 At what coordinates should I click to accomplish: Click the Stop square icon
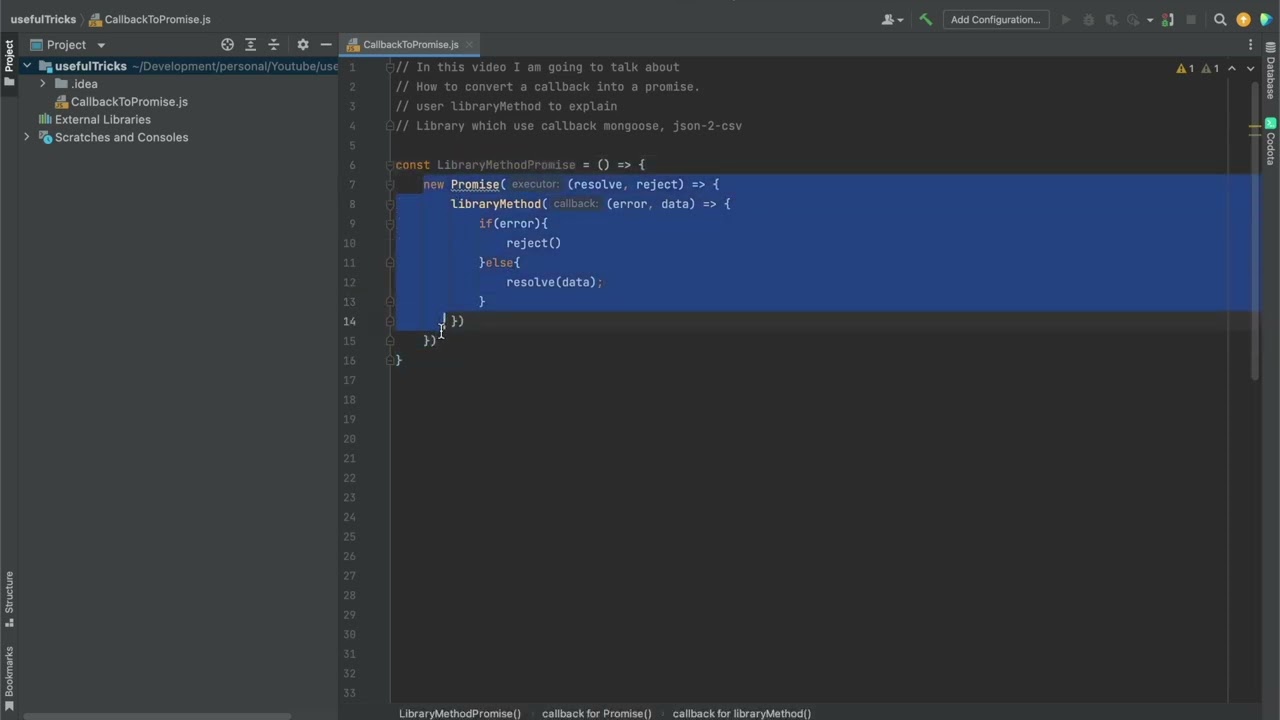1190,19
